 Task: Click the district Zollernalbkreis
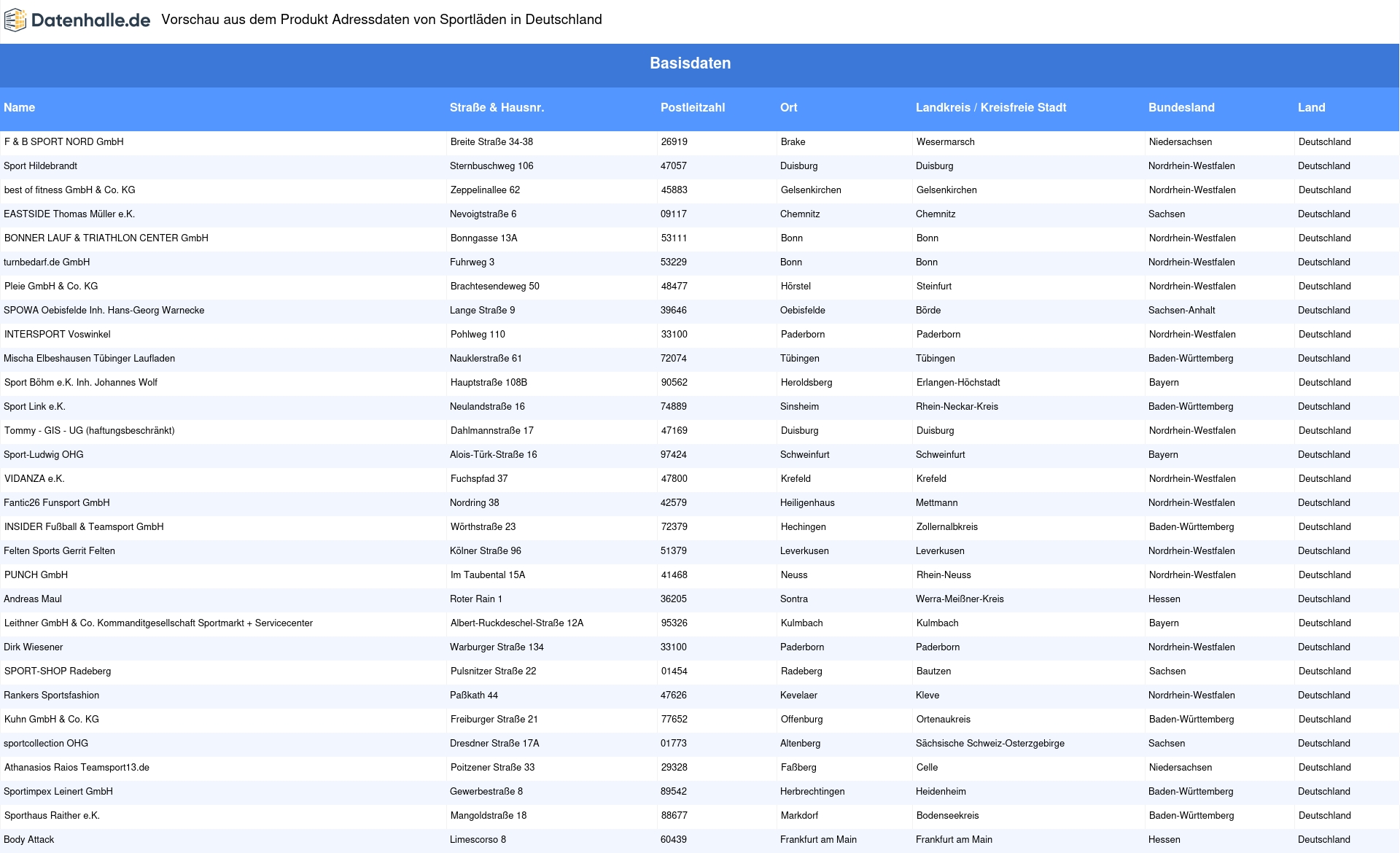coord(947,526)
